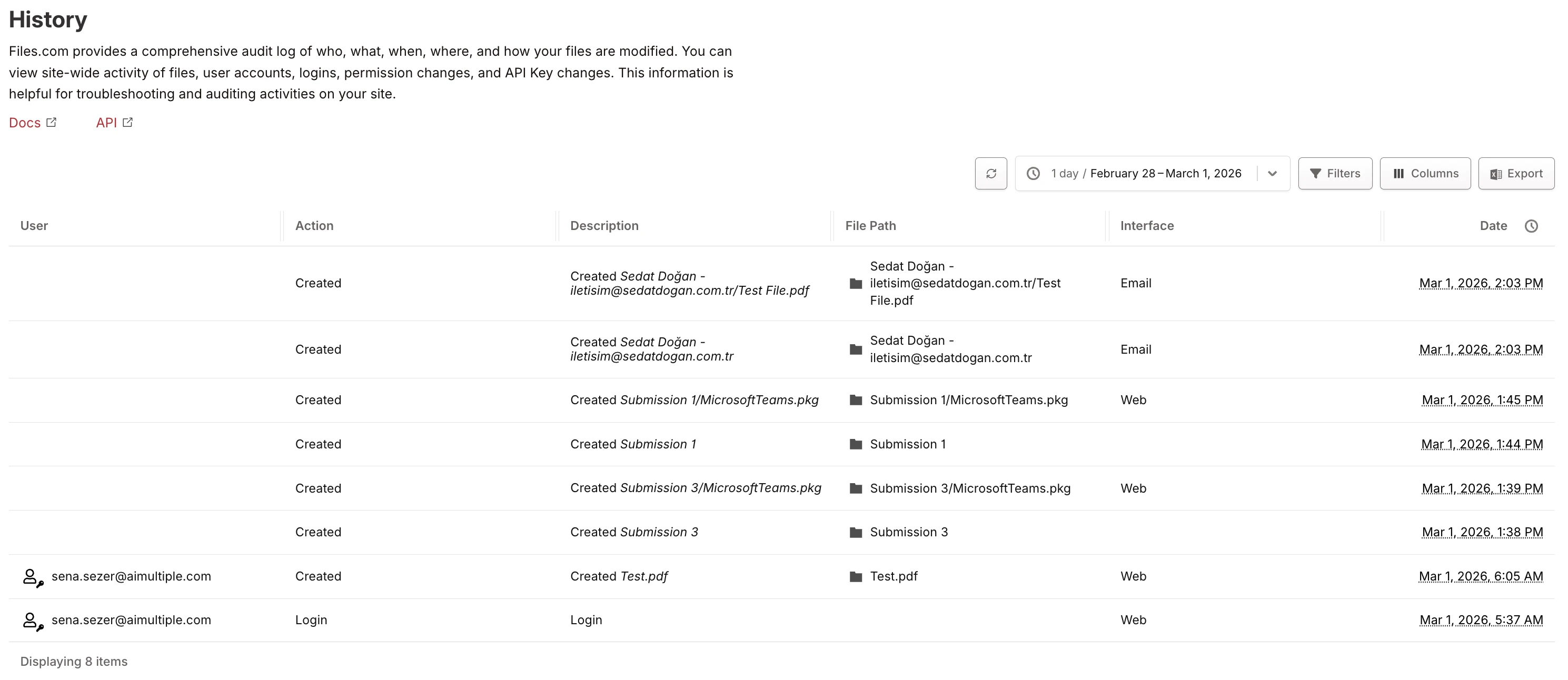
Task: Click folder icon beside Test.pdf path
Action: coord(856,577)
